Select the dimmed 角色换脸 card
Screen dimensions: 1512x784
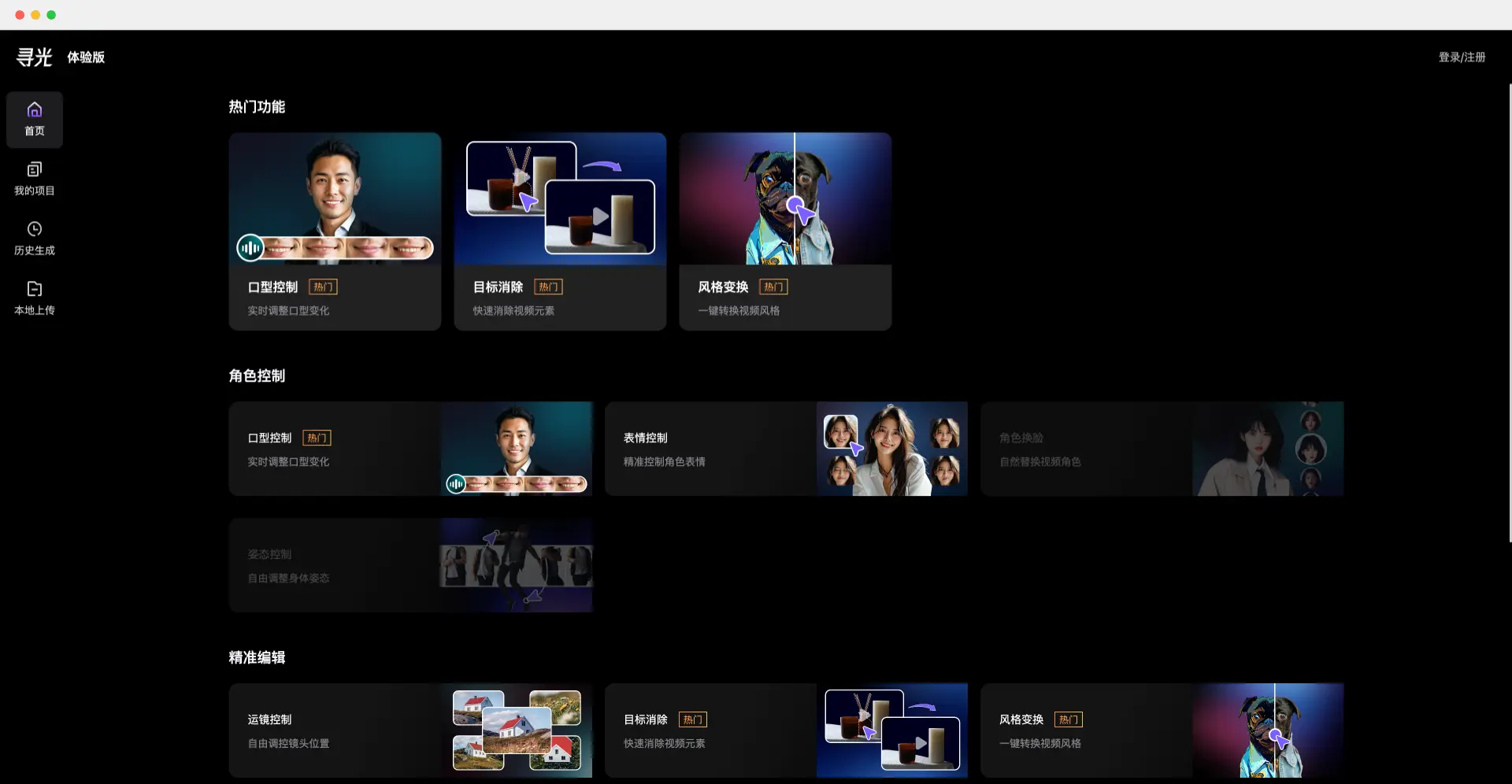(1162, 449)
